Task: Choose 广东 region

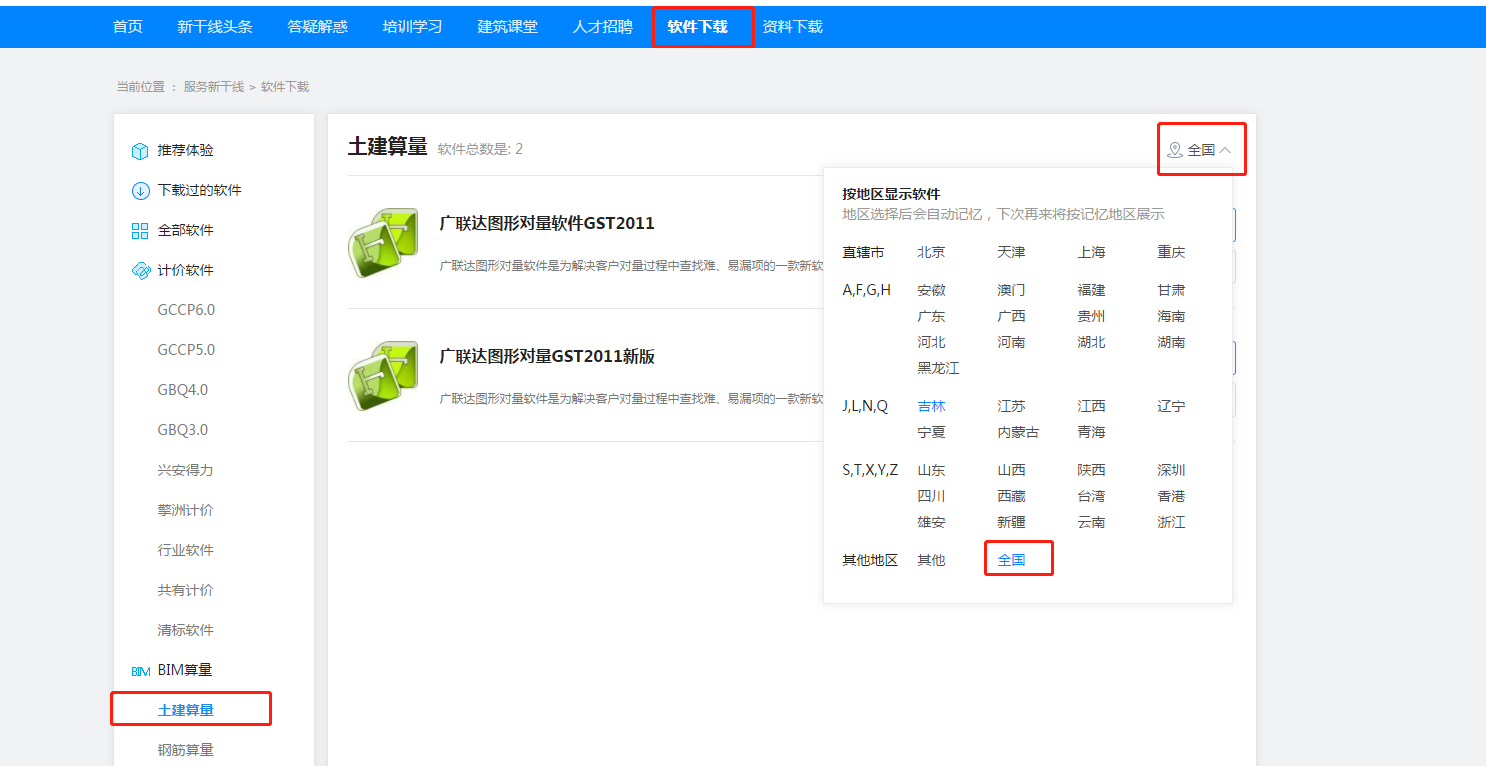Action: [x=931, y=316]
